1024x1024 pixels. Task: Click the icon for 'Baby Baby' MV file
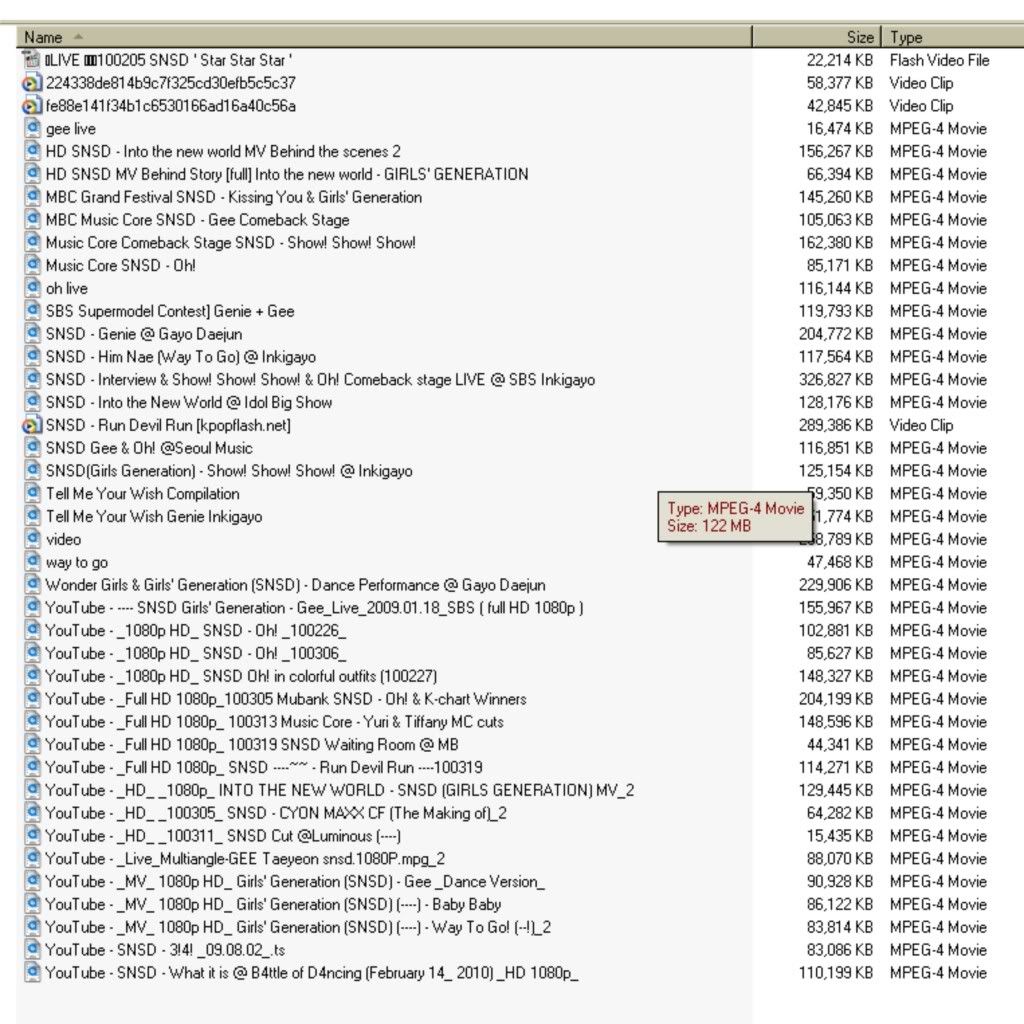coord(32,904)
